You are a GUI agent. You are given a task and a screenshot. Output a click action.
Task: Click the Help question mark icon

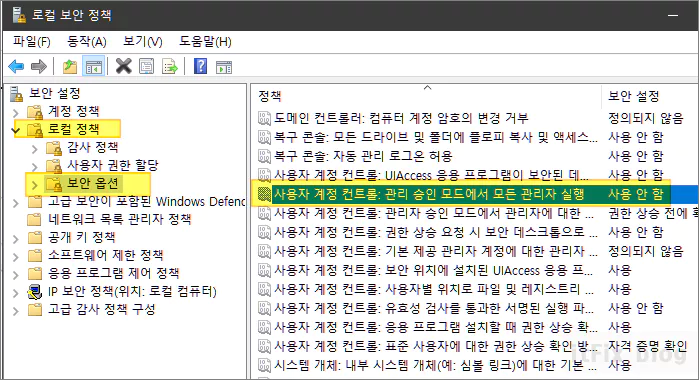coord(201,66)
